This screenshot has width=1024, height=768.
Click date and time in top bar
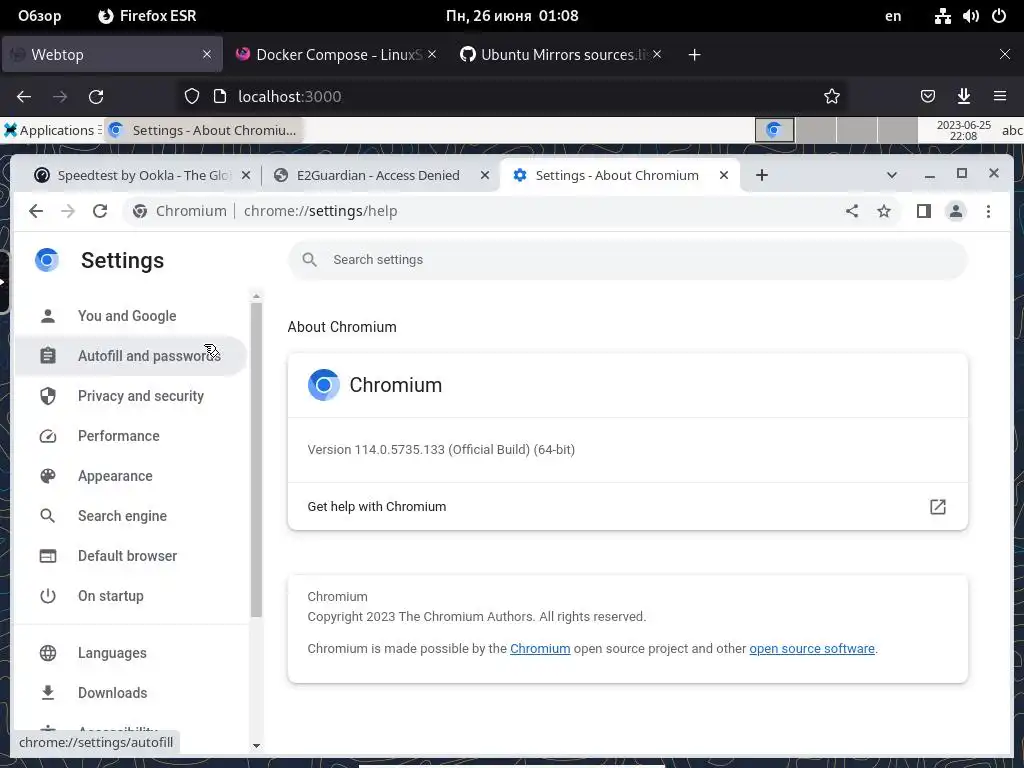(x=512, y=16)
